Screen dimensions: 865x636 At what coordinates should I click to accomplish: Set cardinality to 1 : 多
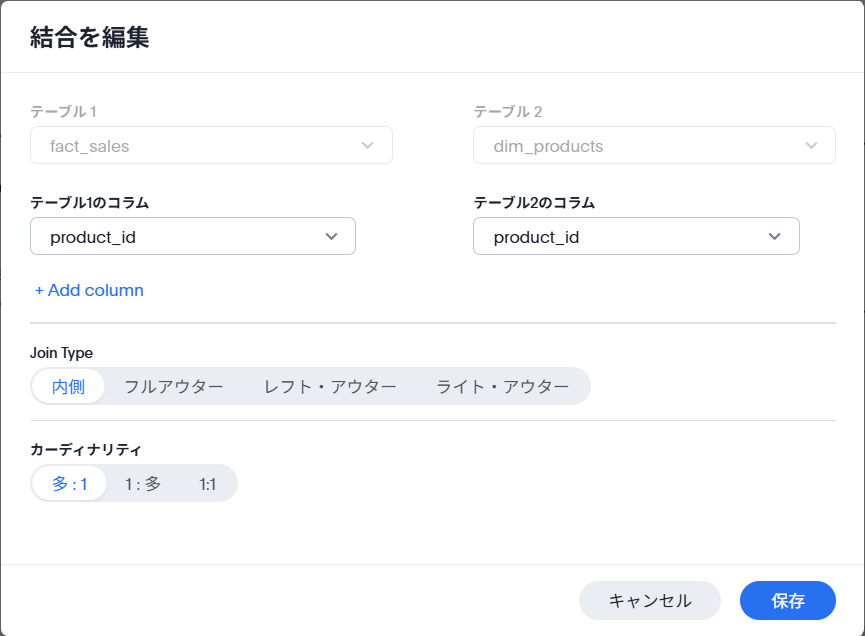pos(143,484)
